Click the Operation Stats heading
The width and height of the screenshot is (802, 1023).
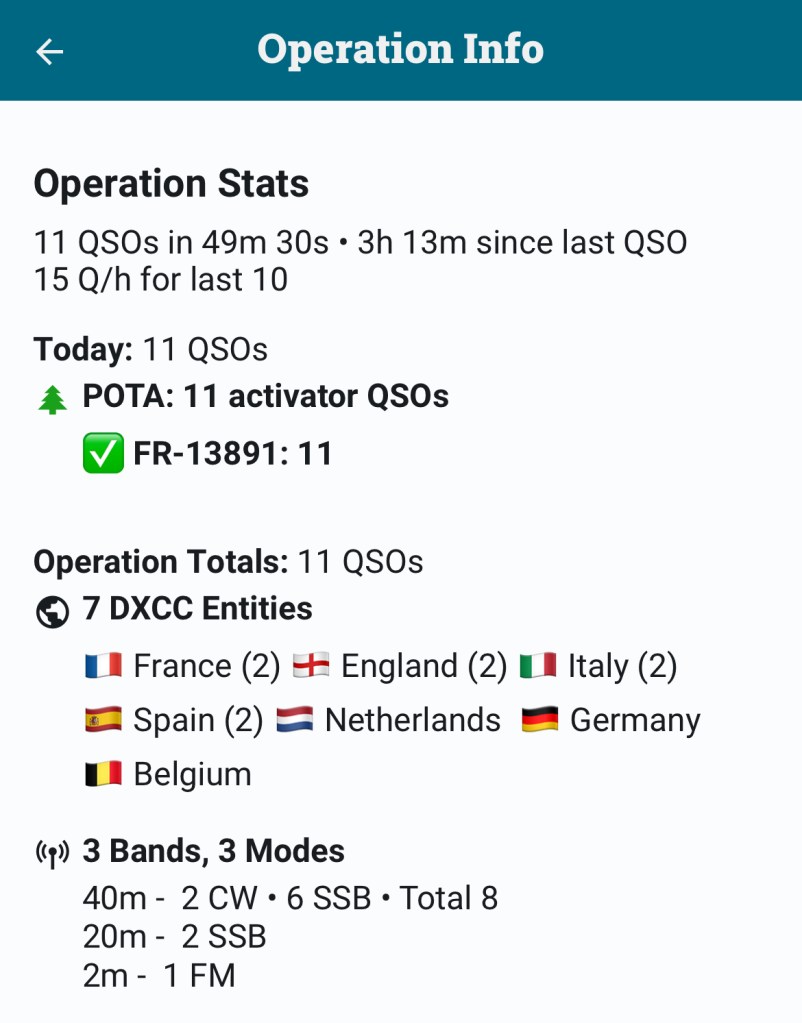171,184
